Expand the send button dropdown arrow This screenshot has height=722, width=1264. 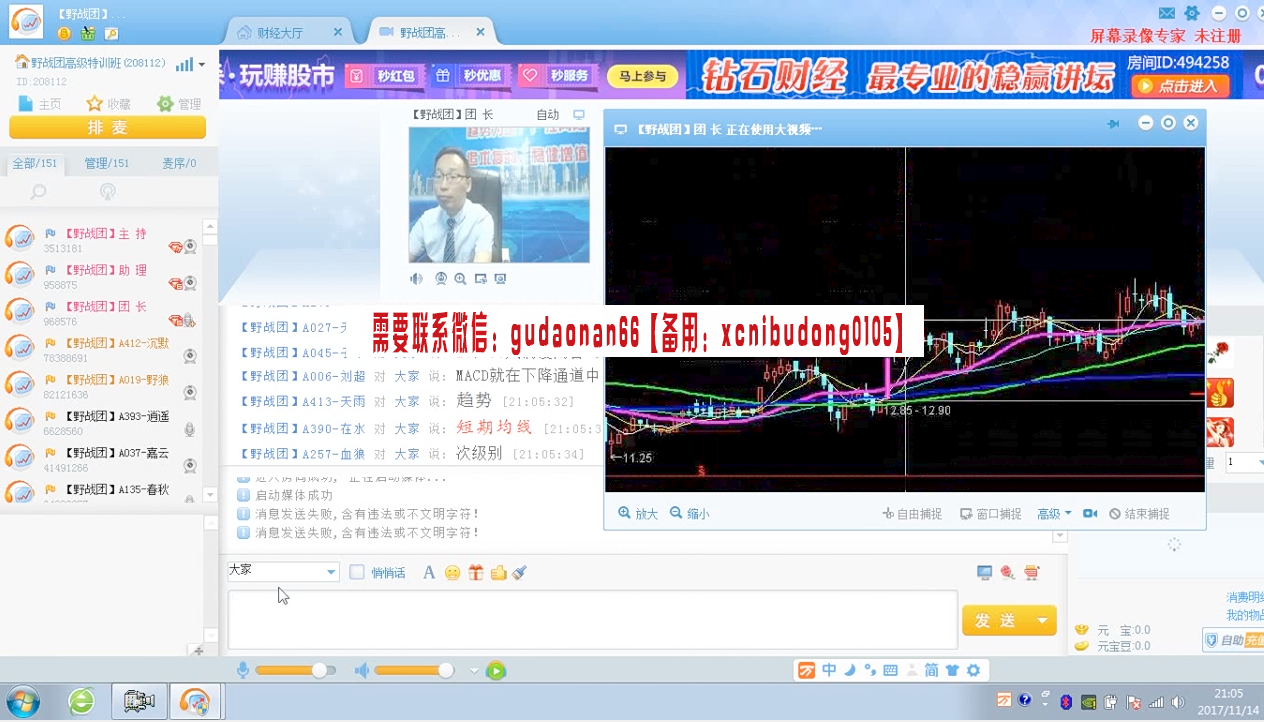tap(1043, 620)
